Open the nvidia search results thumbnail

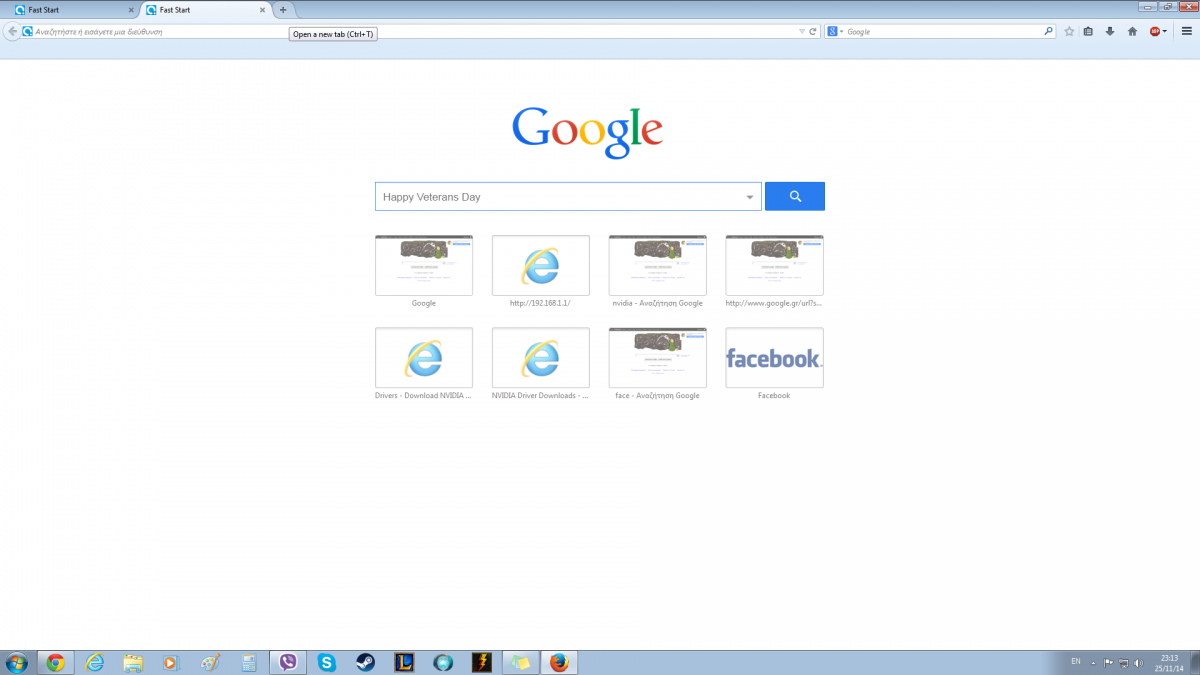658,265
